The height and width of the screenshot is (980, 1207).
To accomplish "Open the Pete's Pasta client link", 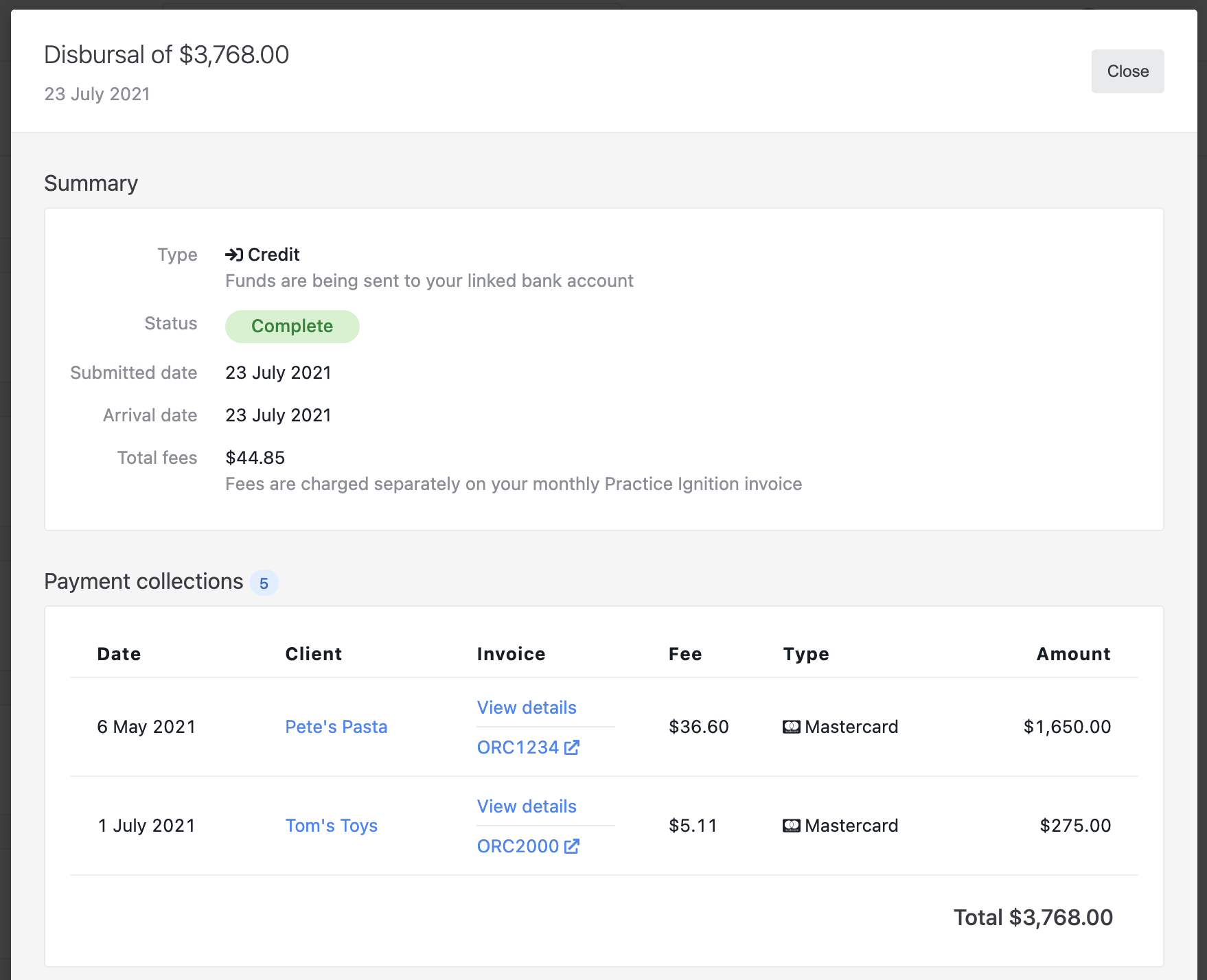I will 336,727.
